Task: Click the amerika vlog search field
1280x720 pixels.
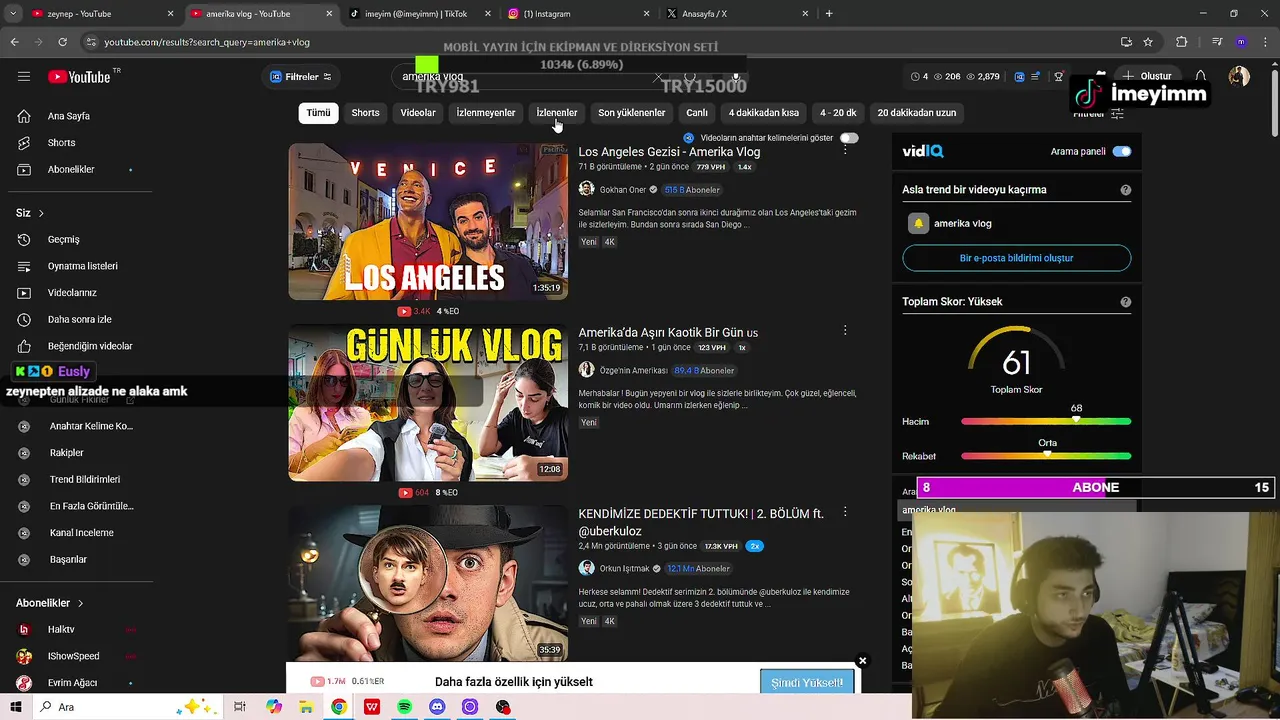Action: 520,77
